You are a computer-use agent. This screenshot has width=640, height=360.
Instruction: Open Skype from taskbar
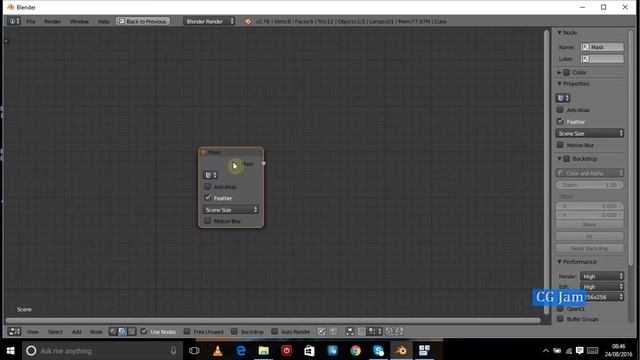[378, 351]
